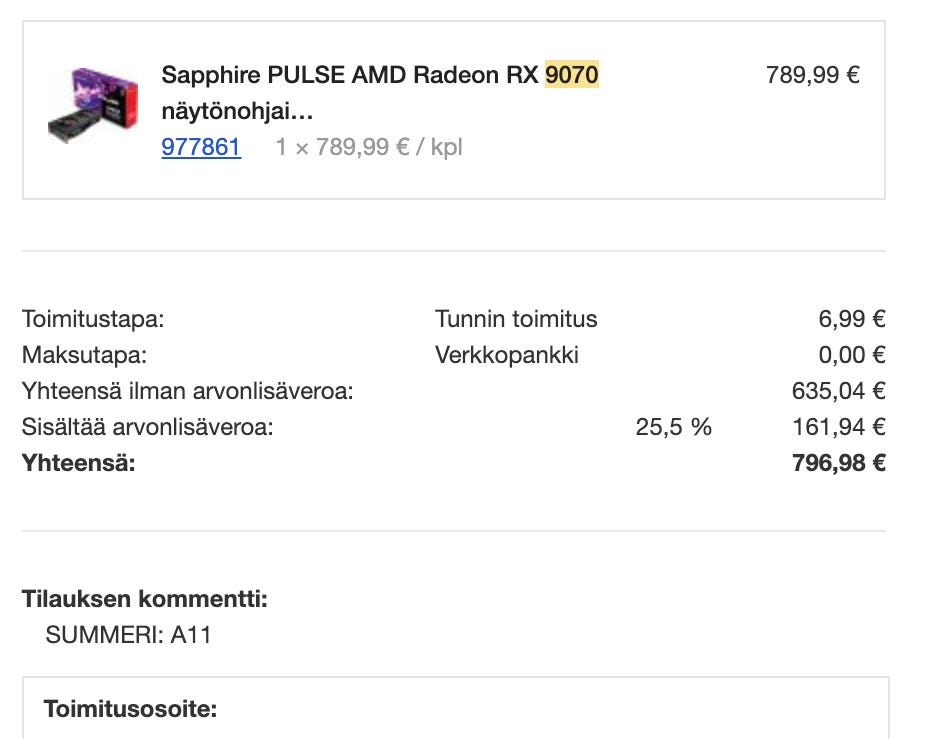The height and width of the screenshot is (739, 928).
Task: Click the "Maksutapa:" label
Action: pos(84,355)
